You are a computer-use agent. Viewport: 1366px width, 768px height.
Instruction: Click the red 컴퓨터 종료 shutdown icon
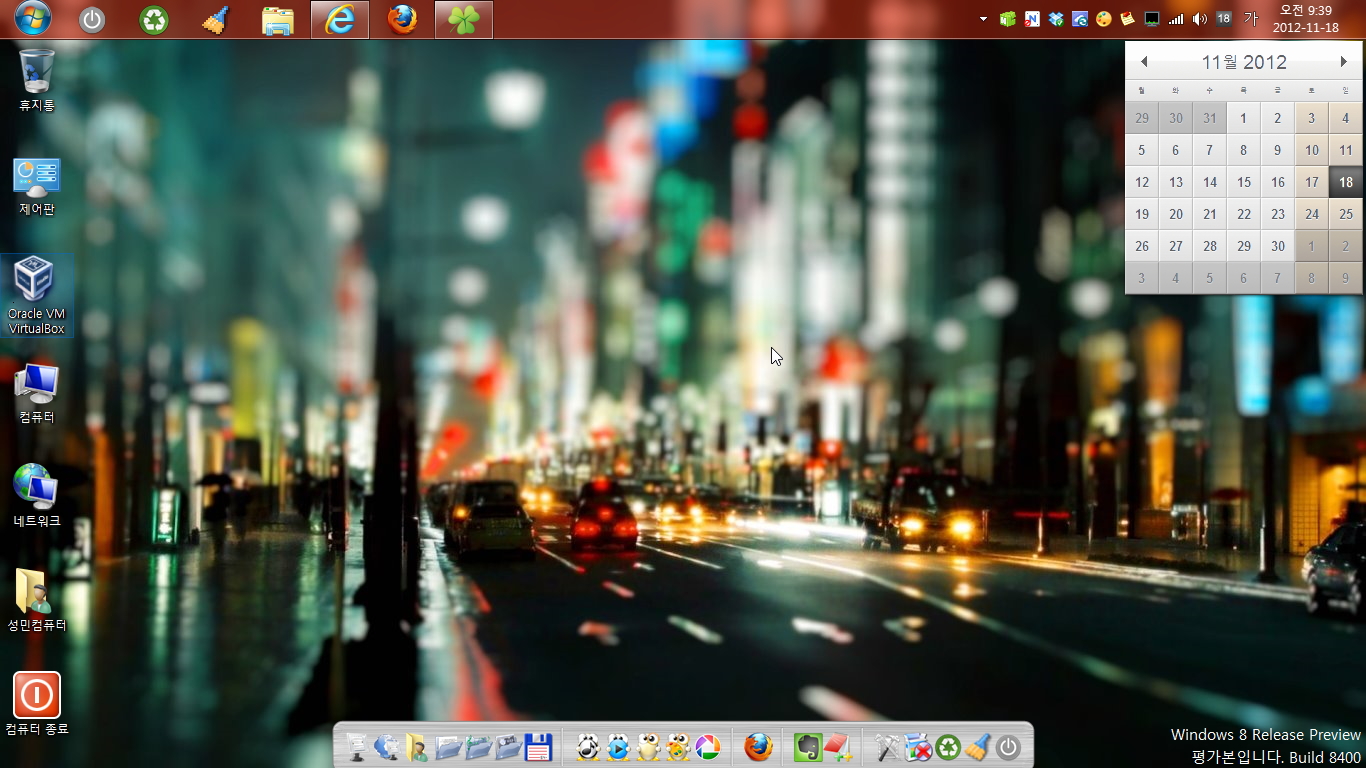(x=37, y=704)
